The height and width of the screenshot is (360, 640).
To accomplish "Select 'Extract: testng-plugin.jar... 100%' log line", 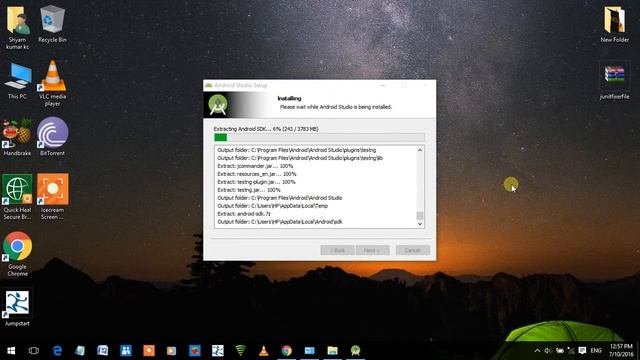I will (x=256, y=182).
